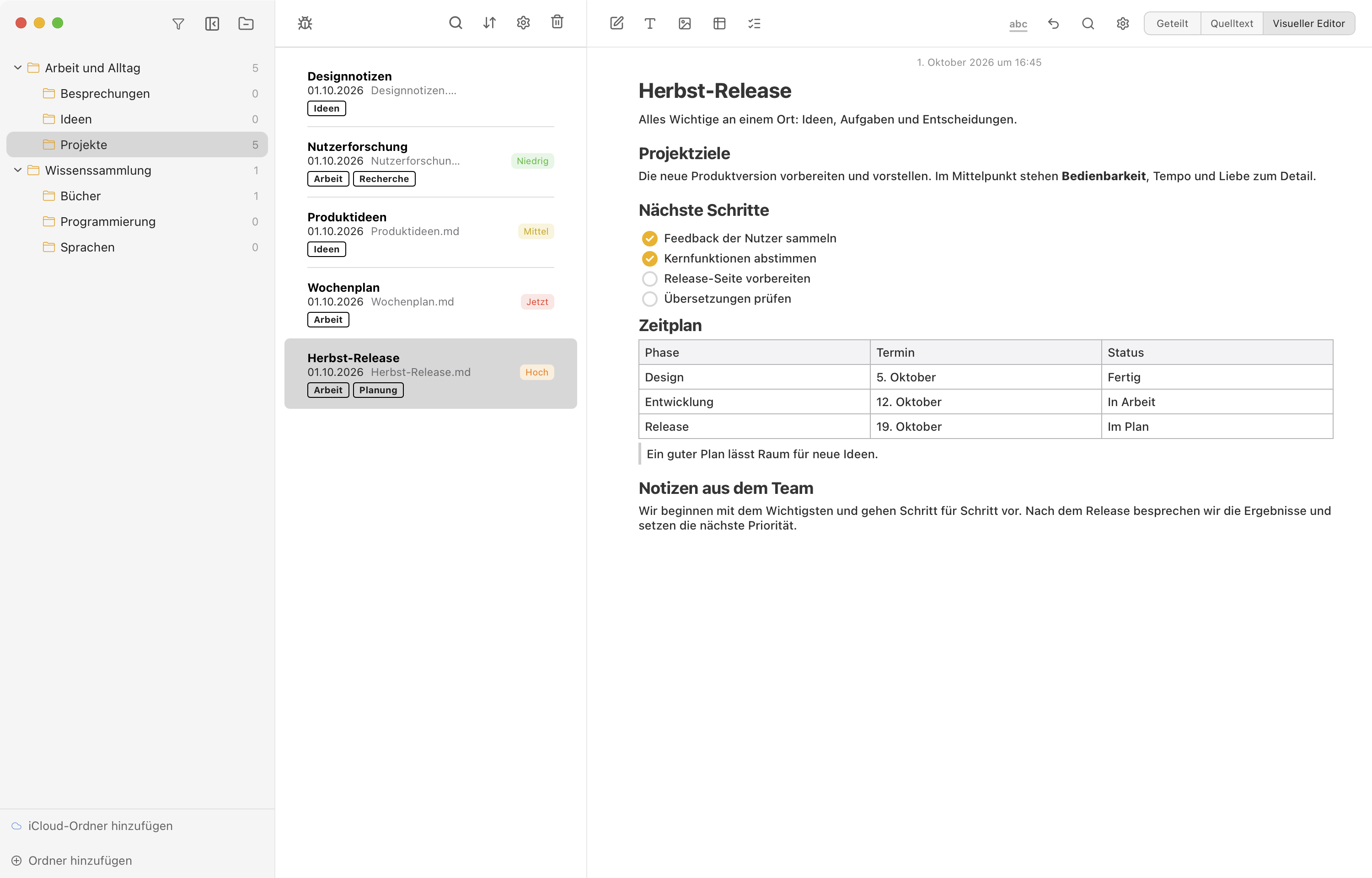Uncheck 'Feedback der Nutzer sammeln' task
1372x878 pixels.
649,238
